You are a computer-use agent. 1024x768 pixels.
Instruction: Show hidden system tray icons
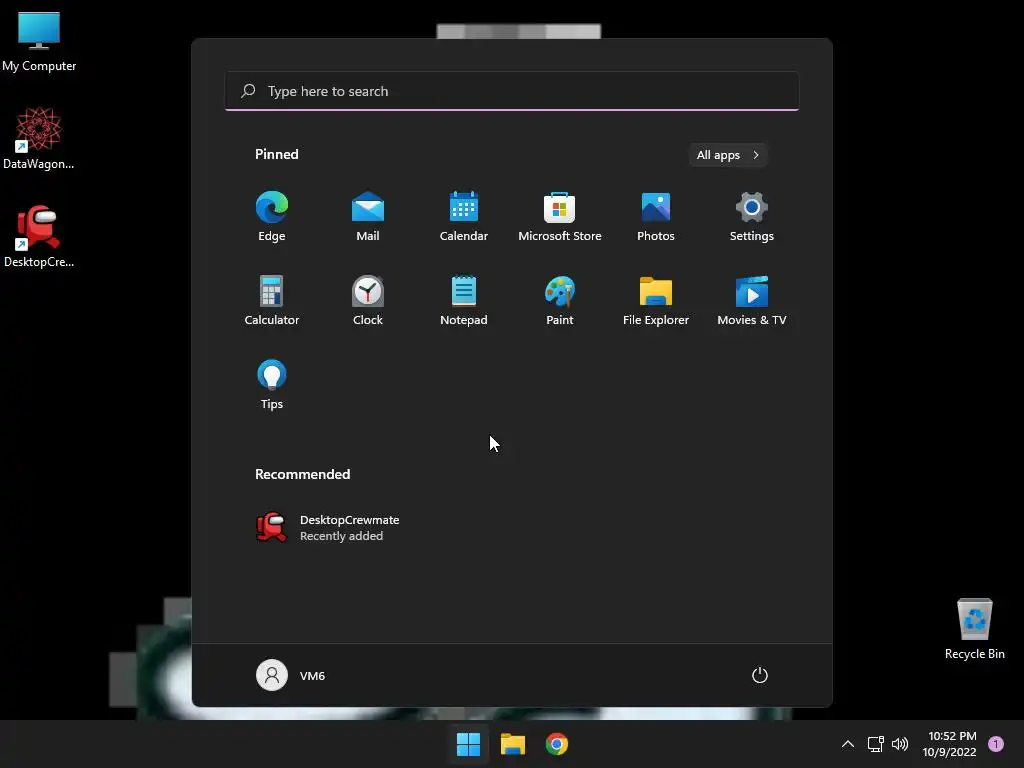848,744
